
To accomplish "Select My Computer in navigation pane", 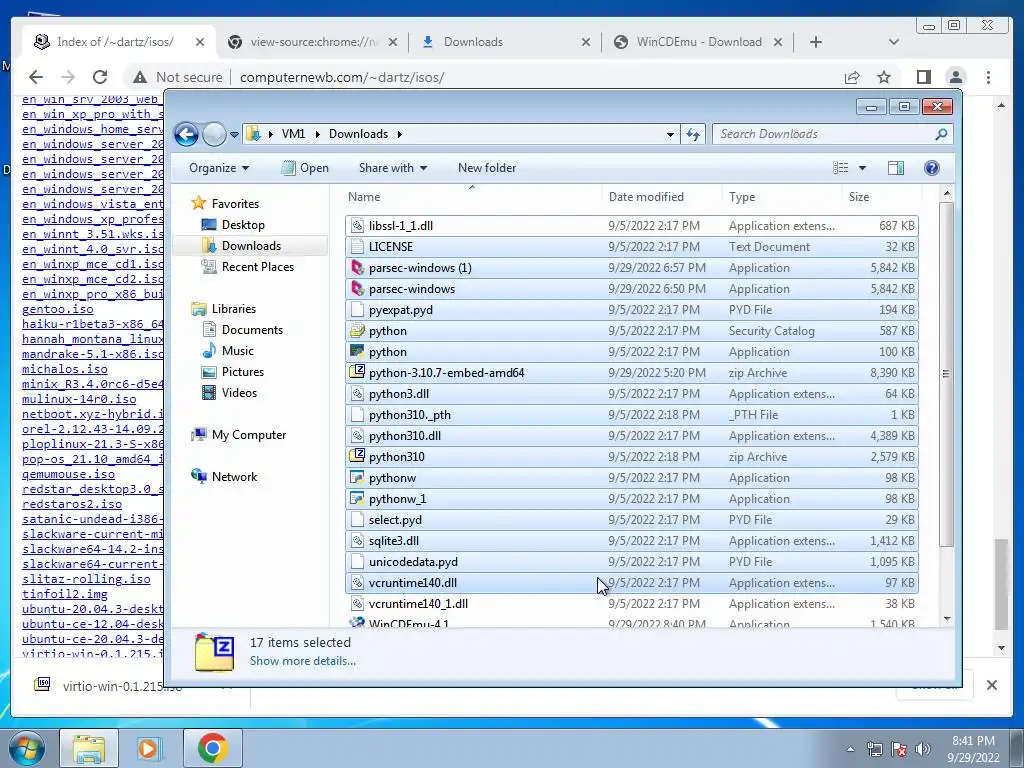I will point(248,435).
